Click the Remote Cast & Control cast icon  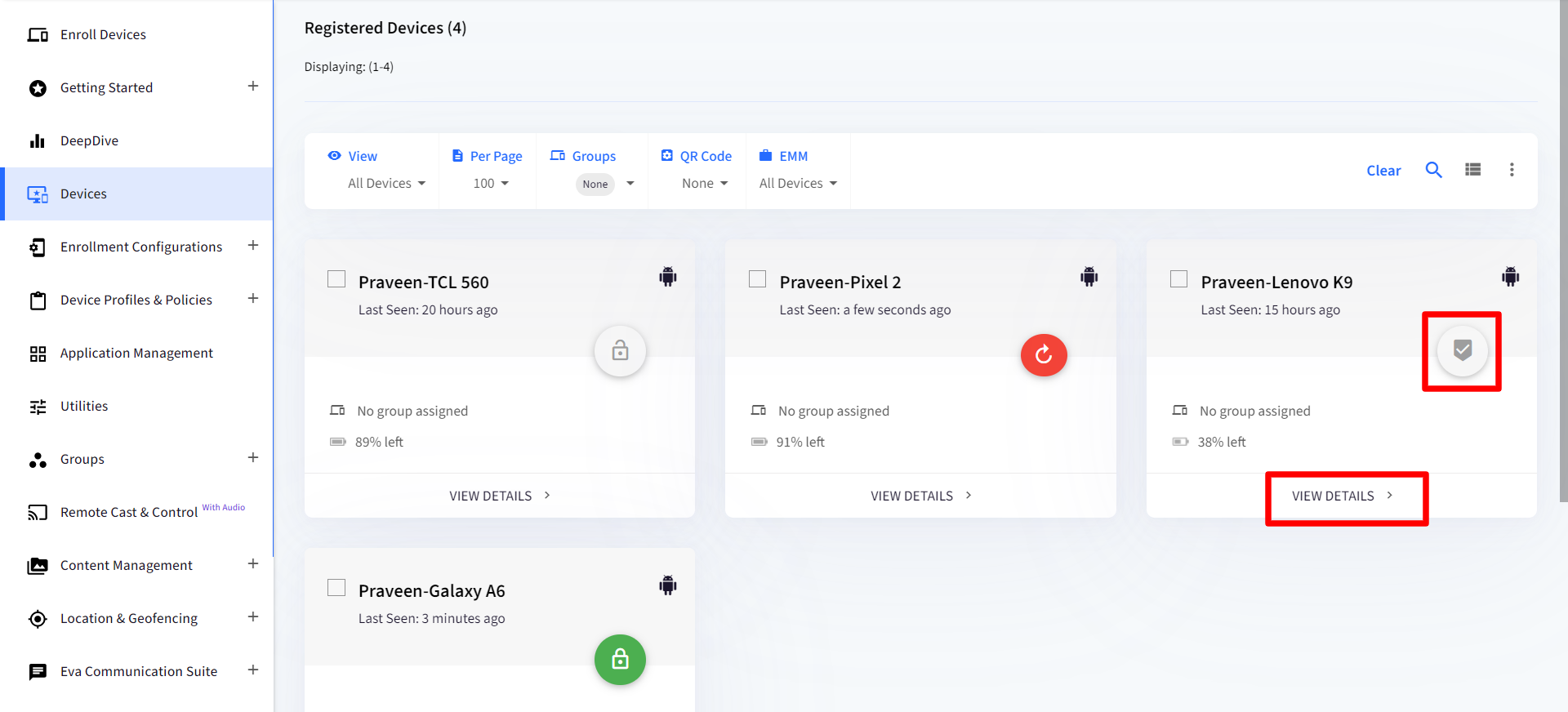click(x=38, y=513)
